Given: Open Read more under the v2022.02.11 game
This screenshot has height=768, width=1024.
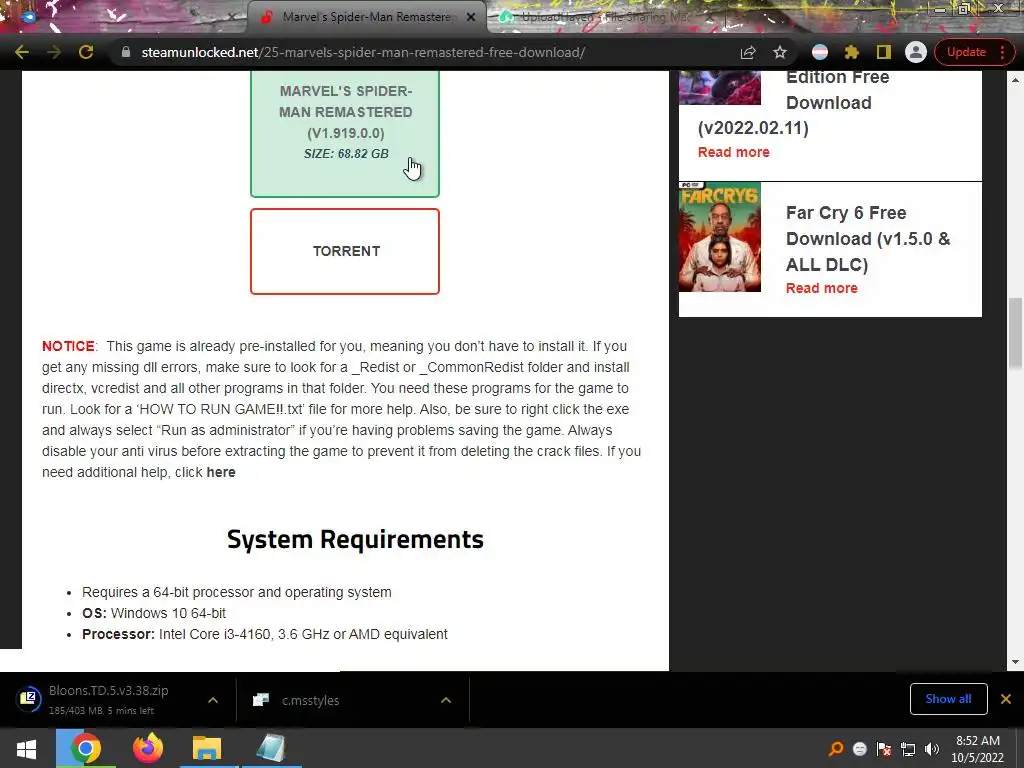Looking at the screenshot, I should pos(733,152).
